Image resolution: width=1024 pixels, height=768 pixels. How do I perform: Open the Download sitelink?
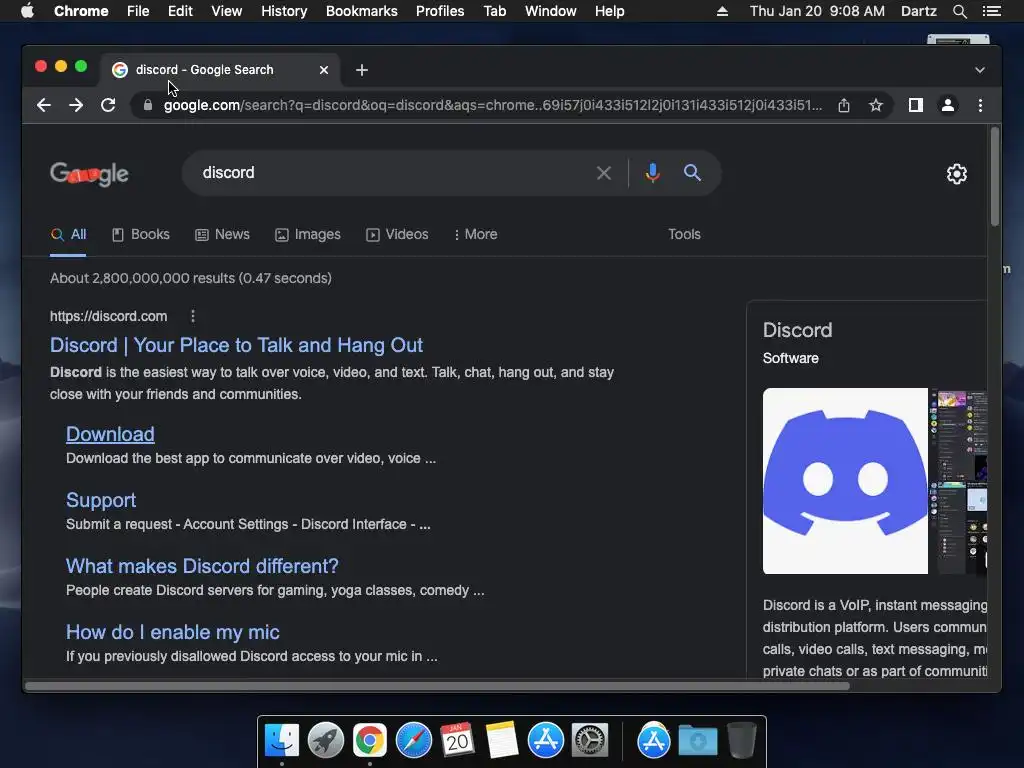click(110, 434)
